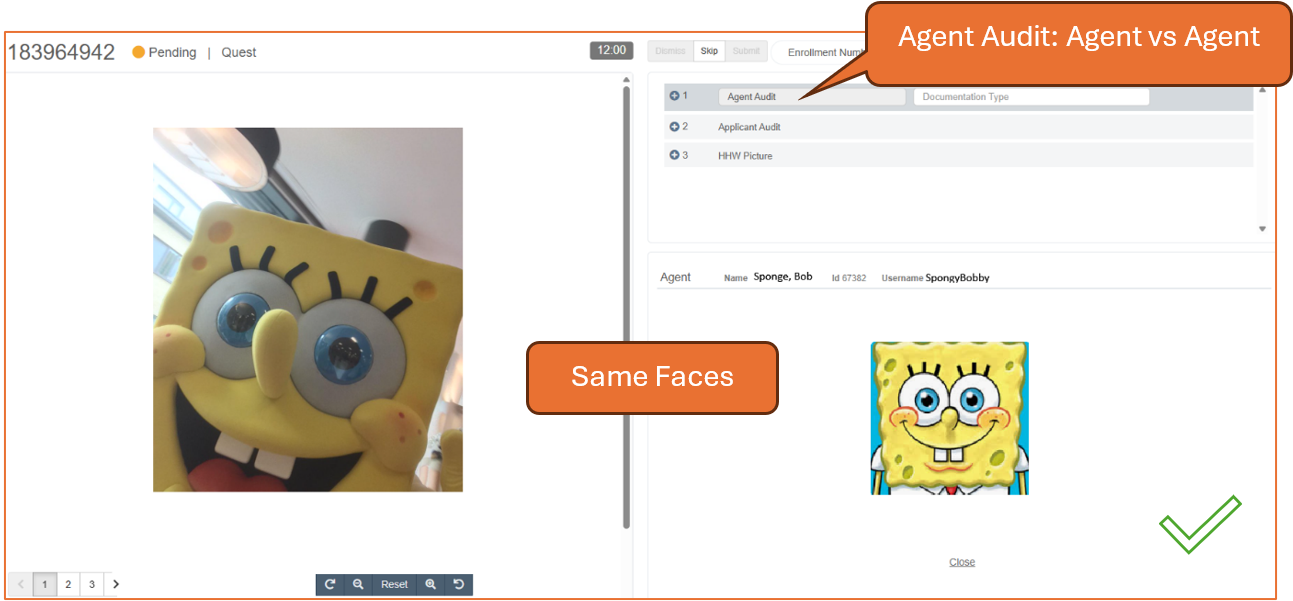Click the Reset view button
The image size is (1293, 601).
coord(394,584)
